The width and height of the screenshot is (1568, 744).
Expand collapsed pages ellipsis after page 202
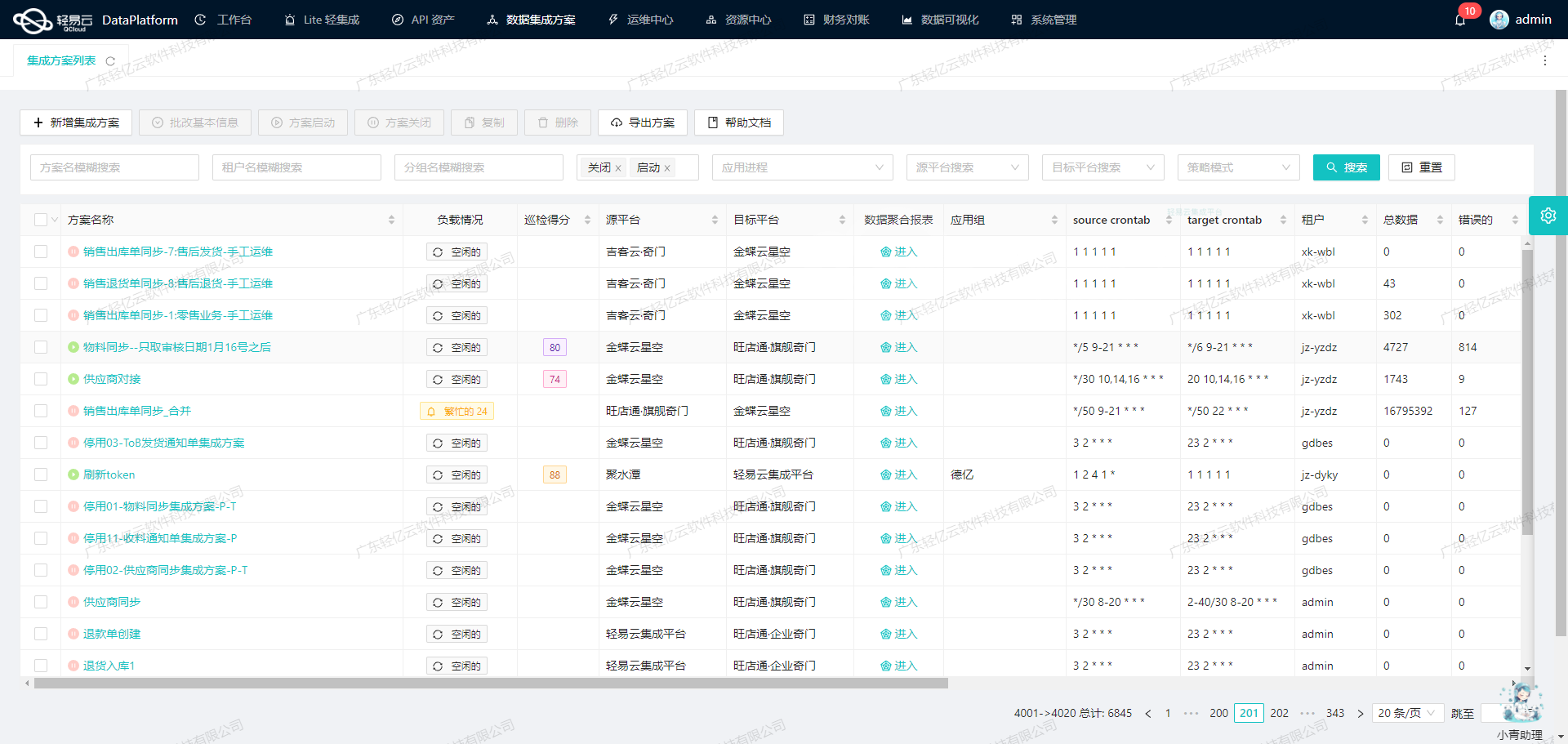(x=1307, y=714)
